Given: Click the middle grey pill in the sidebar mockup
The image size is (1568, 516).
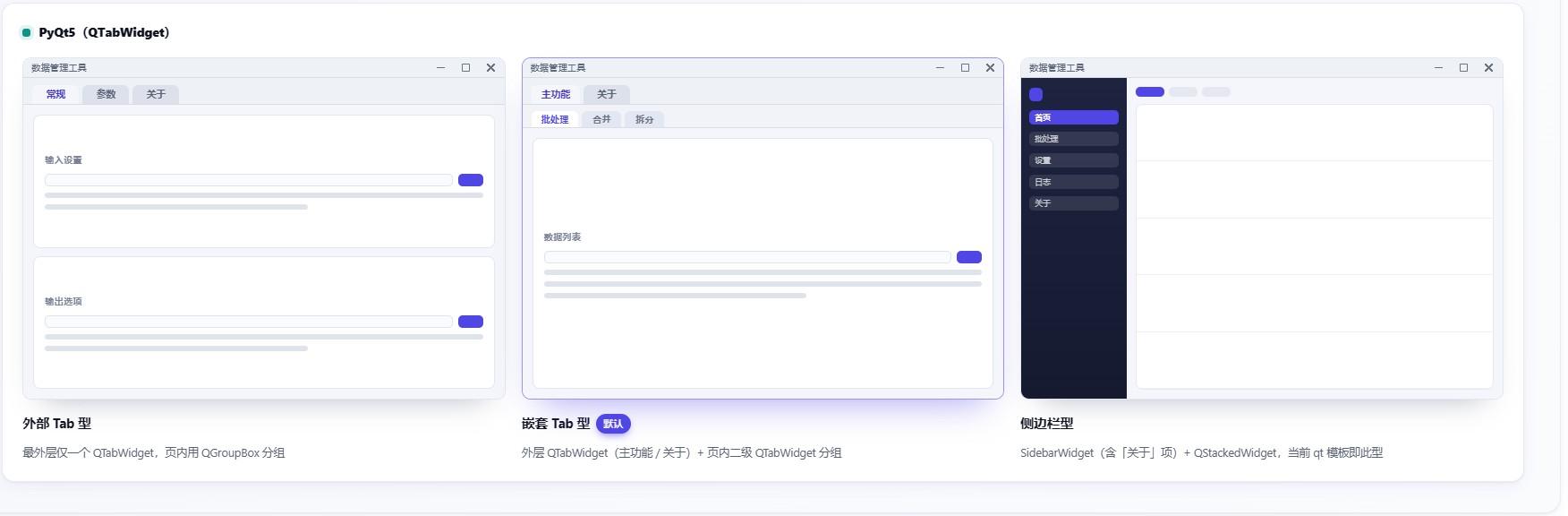Looking at the screenshot, I should [x=1183, y=91].
